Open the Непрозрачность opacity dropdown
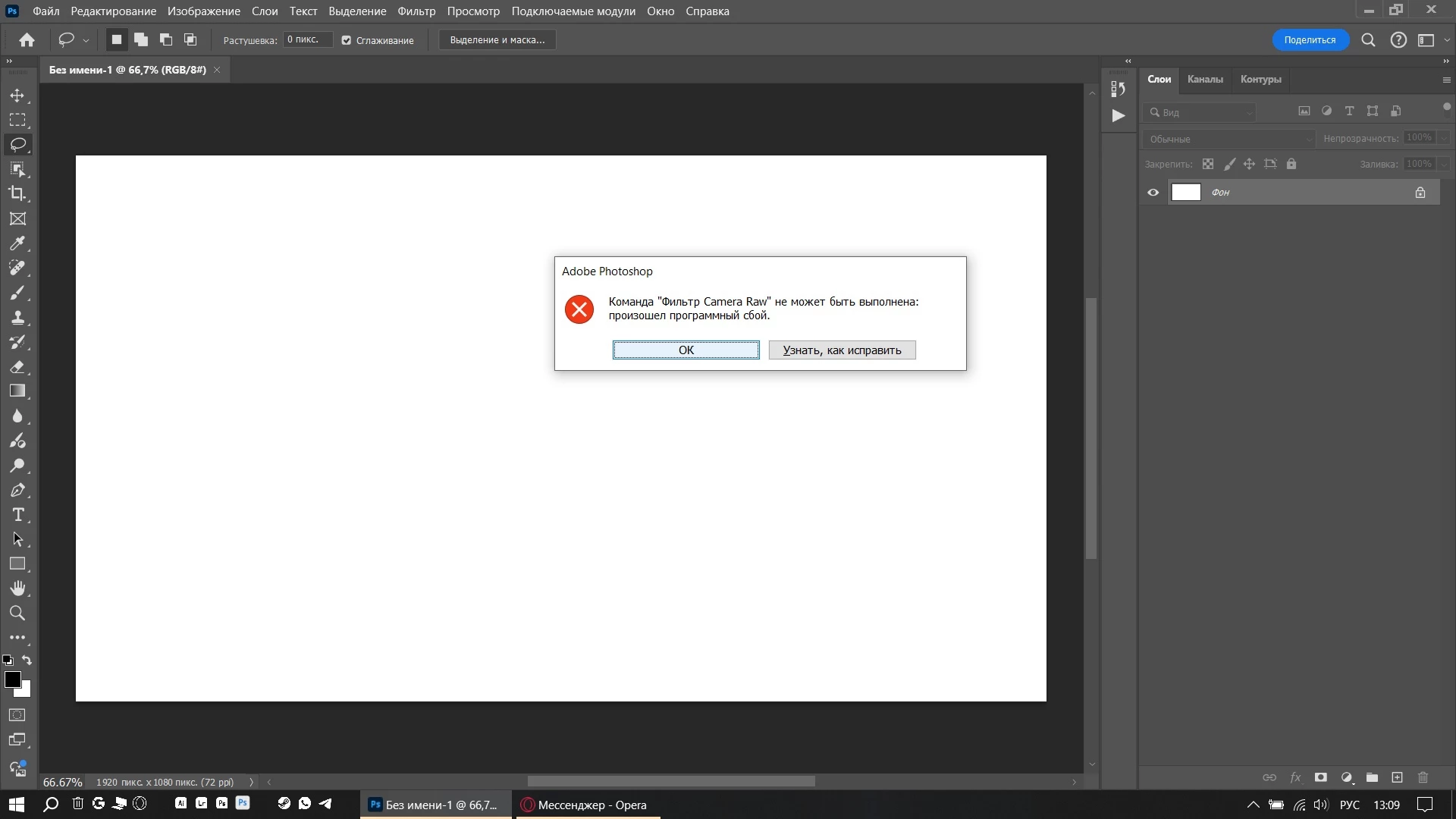 pyautogui.click(x=1444, y=138)
